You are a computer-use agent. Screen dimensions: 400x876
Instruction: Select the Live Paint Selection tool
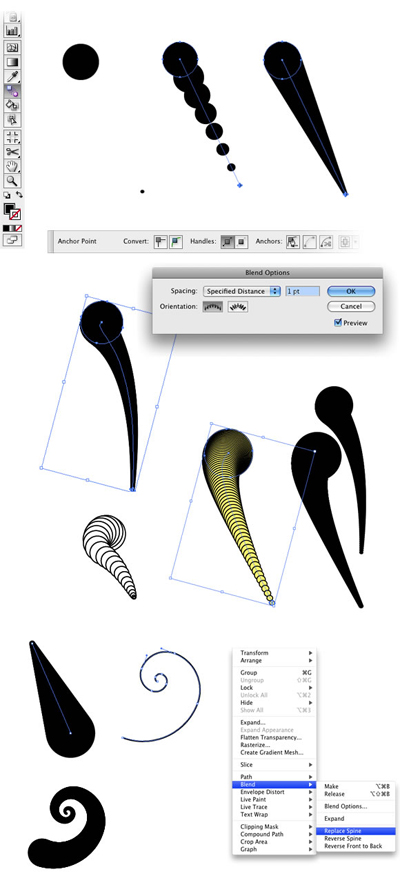[x=12, y=120]
